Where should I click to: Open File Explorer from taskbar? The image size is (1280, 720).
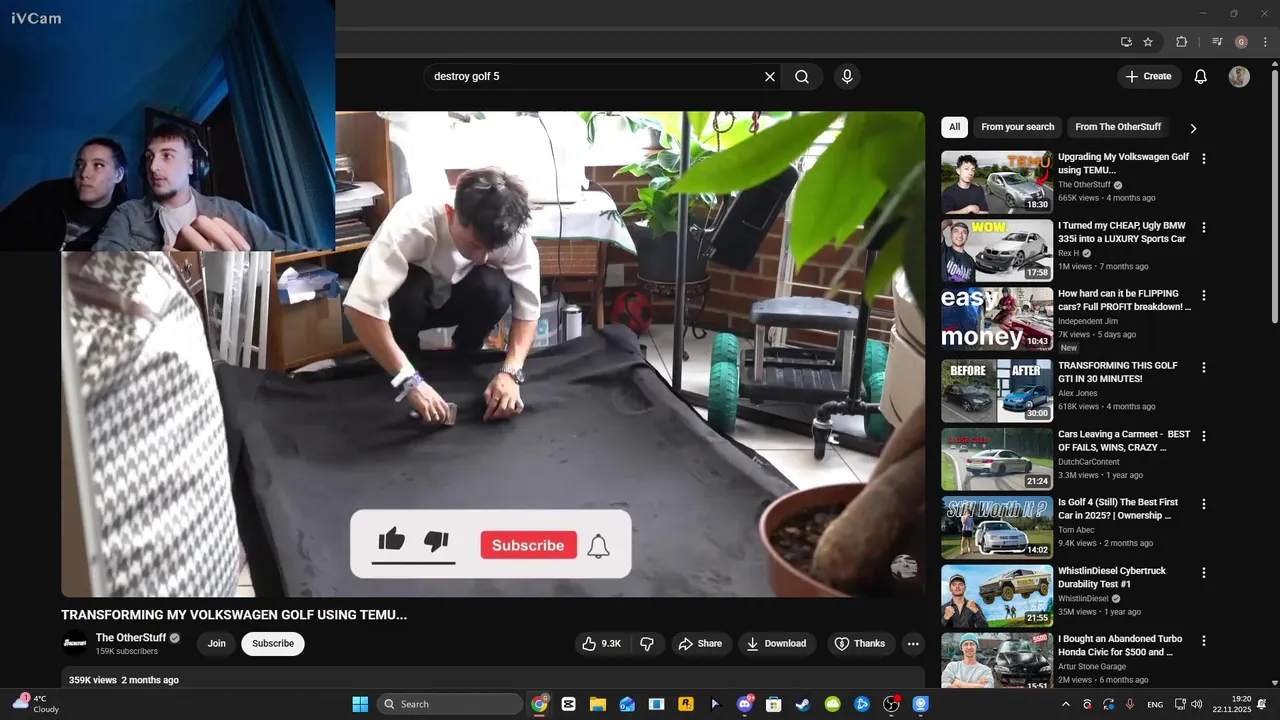[598, 704]
